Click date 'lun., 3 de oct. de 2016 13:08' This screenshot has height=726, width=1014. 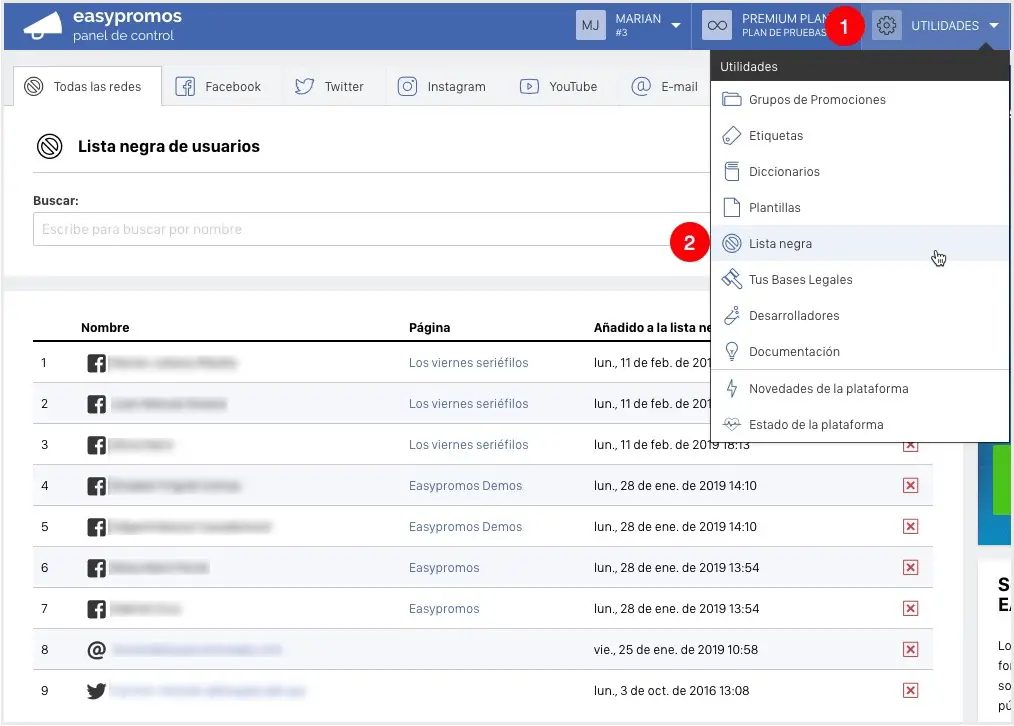[x=671, y=690]
